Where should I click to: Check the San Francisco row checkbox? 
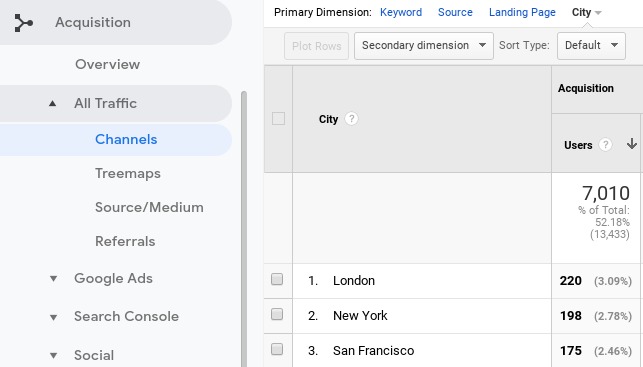click(277, 349)
